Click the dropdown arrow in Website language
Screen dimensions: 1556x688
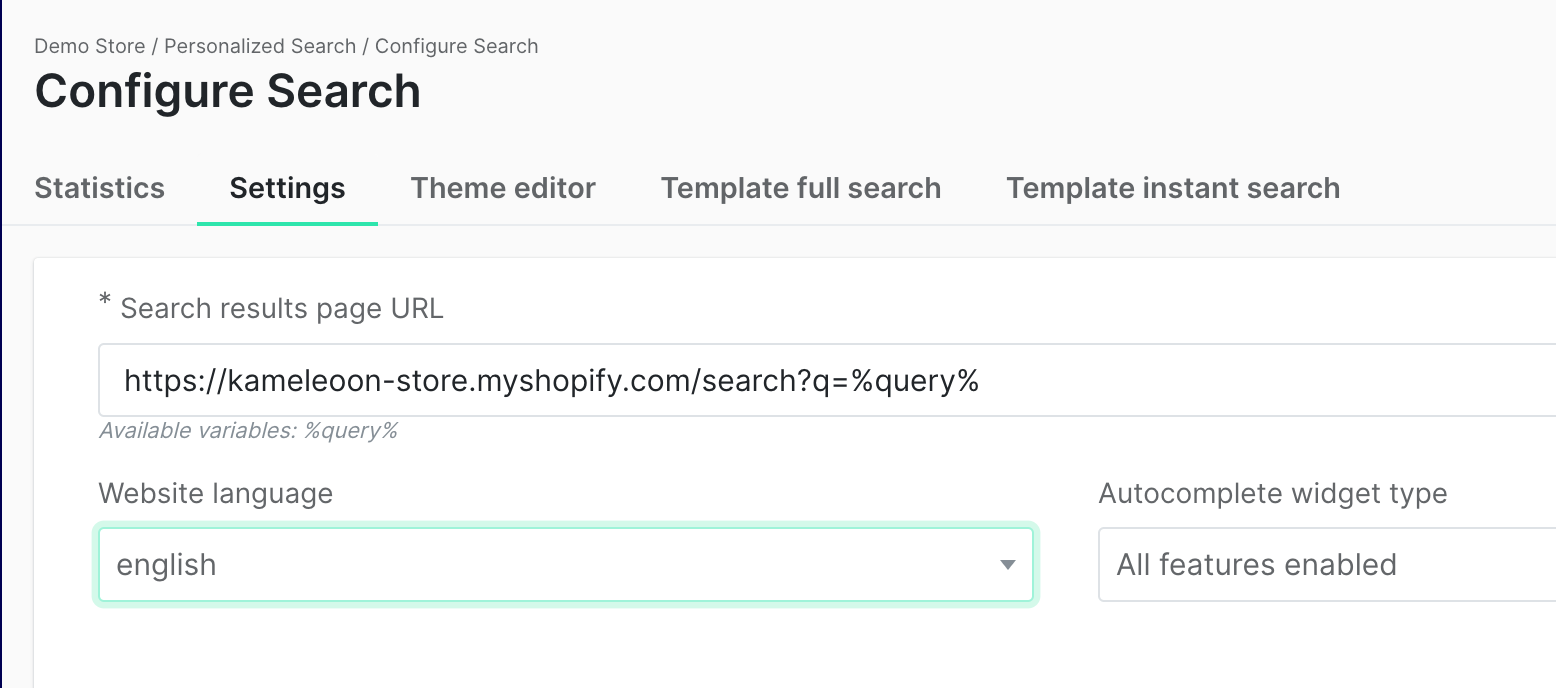(x=1008, y=565)
